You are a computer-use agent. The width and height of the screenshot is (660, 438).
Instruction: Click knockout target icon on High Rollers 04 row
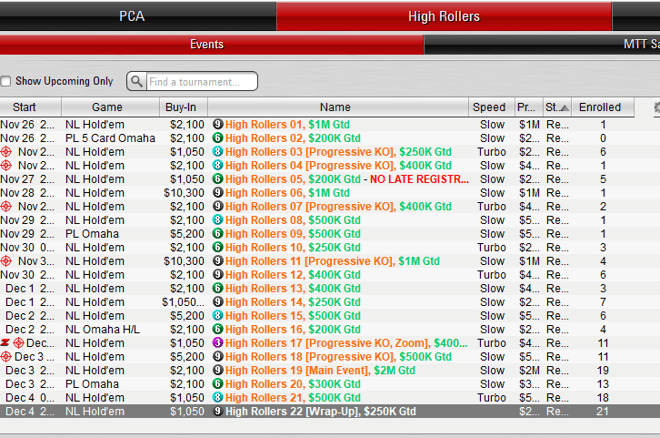[6, 166]
